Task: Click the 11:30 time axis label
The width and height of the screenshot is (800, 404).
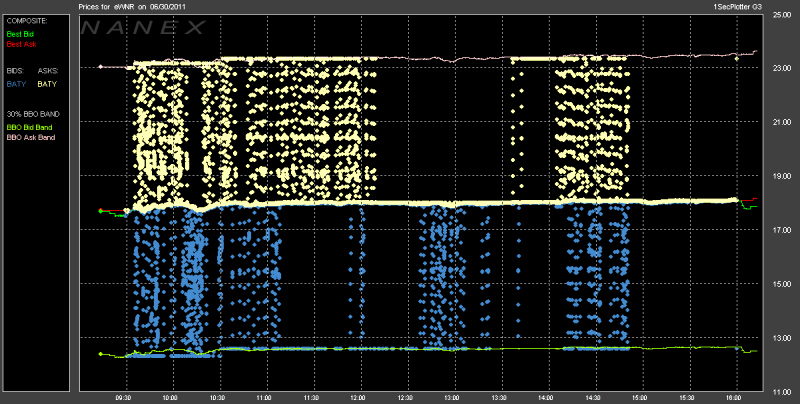Action: pyautogui.click(x=312, y=397)
